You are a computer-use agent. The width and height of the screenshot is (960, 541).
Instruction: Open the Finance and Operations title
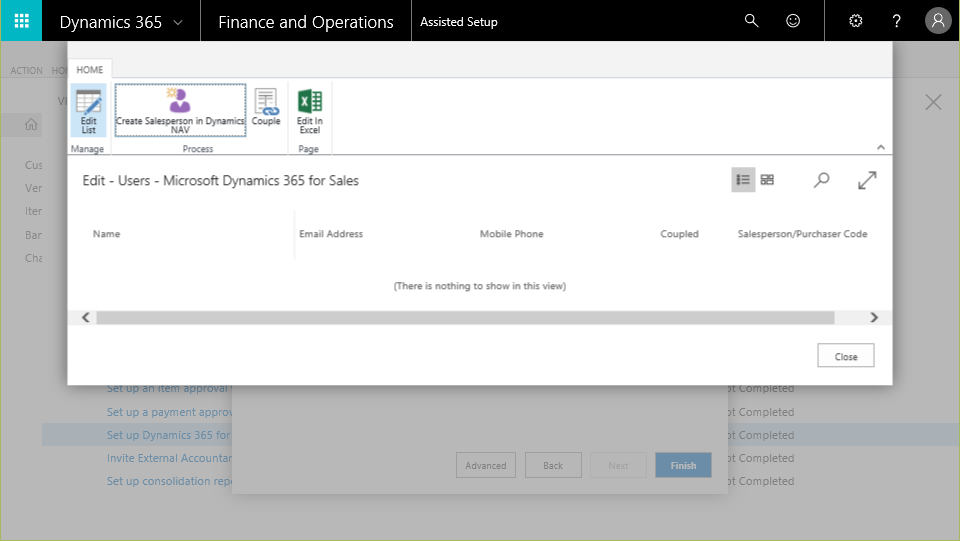[306, 22]
